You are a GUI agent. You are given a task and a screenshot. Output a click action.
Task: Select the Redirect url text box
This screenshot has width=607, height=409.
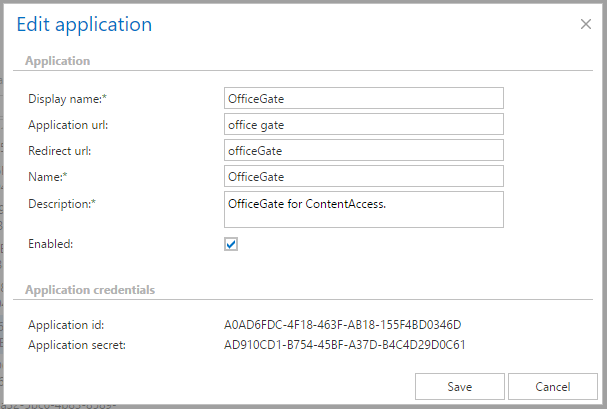pyautogui.click(x=363, y=150)
